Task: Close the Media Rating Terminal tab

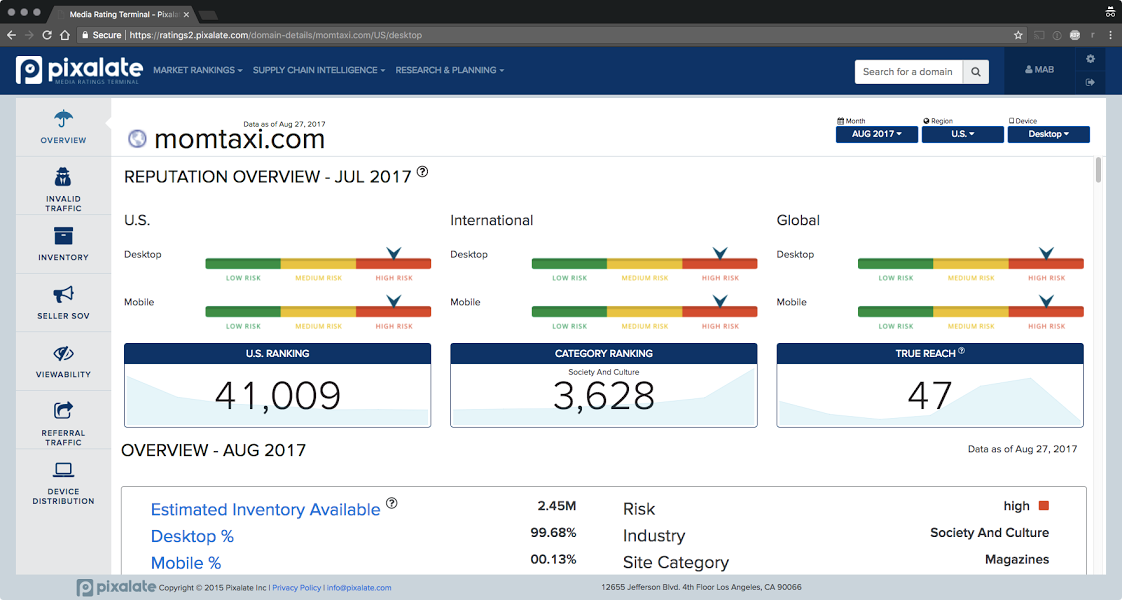Action: coord(186,14)
